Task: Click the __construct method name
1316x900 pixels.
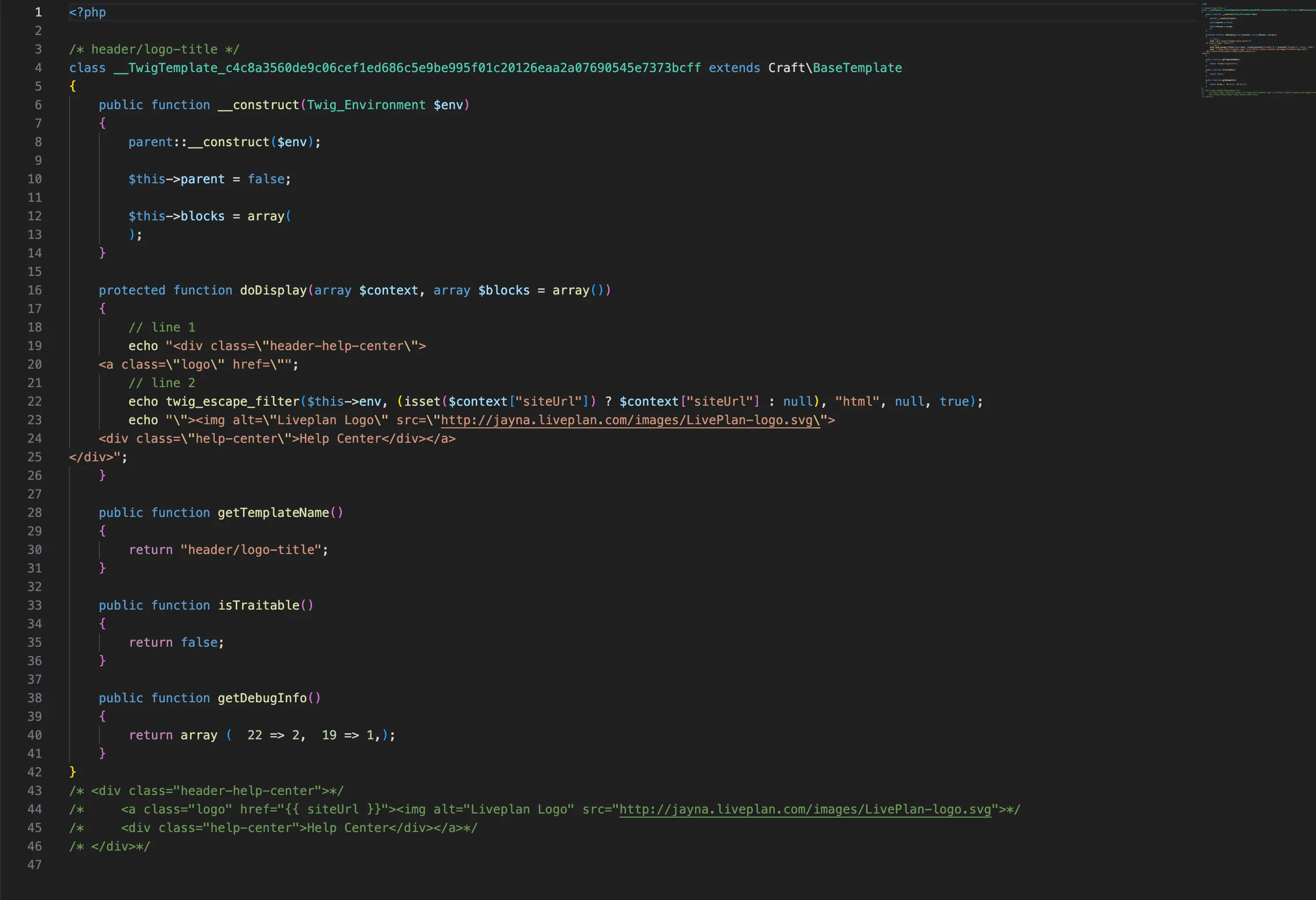Action: point(258,105)
